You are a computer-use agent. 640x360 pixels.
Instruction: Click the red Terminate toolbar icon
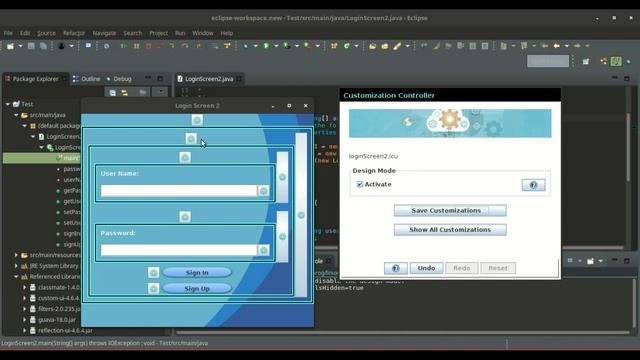149,46
